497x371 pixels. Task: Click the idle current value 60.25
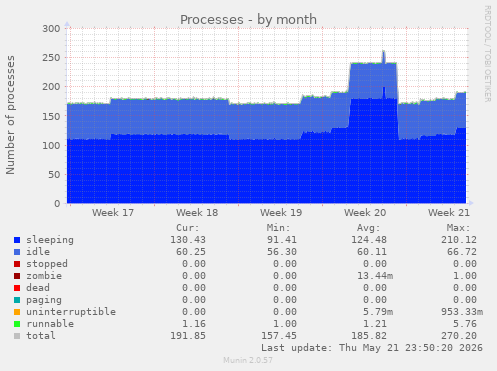191,252
